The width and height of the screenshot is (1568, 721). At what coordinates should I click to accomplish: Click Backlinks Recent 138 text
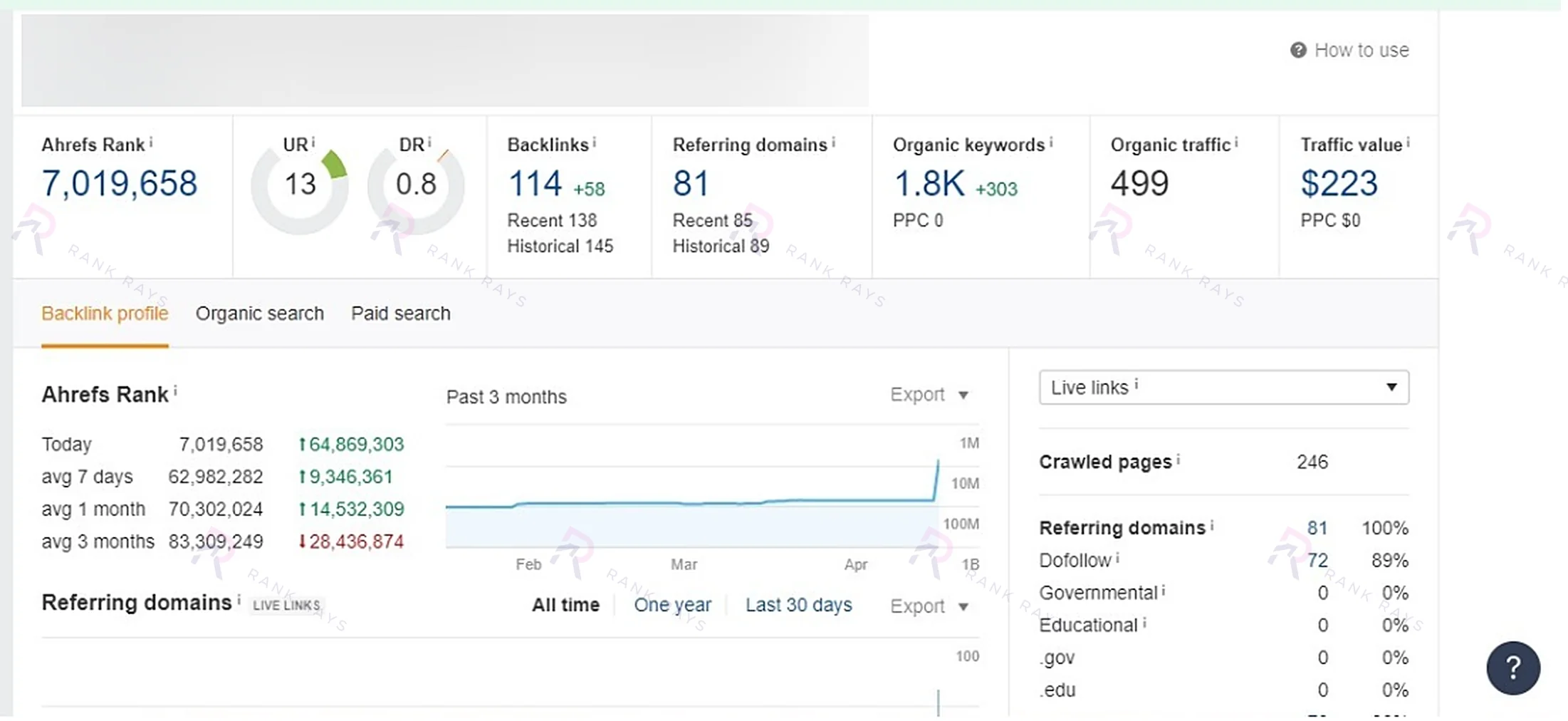(552, 221)
